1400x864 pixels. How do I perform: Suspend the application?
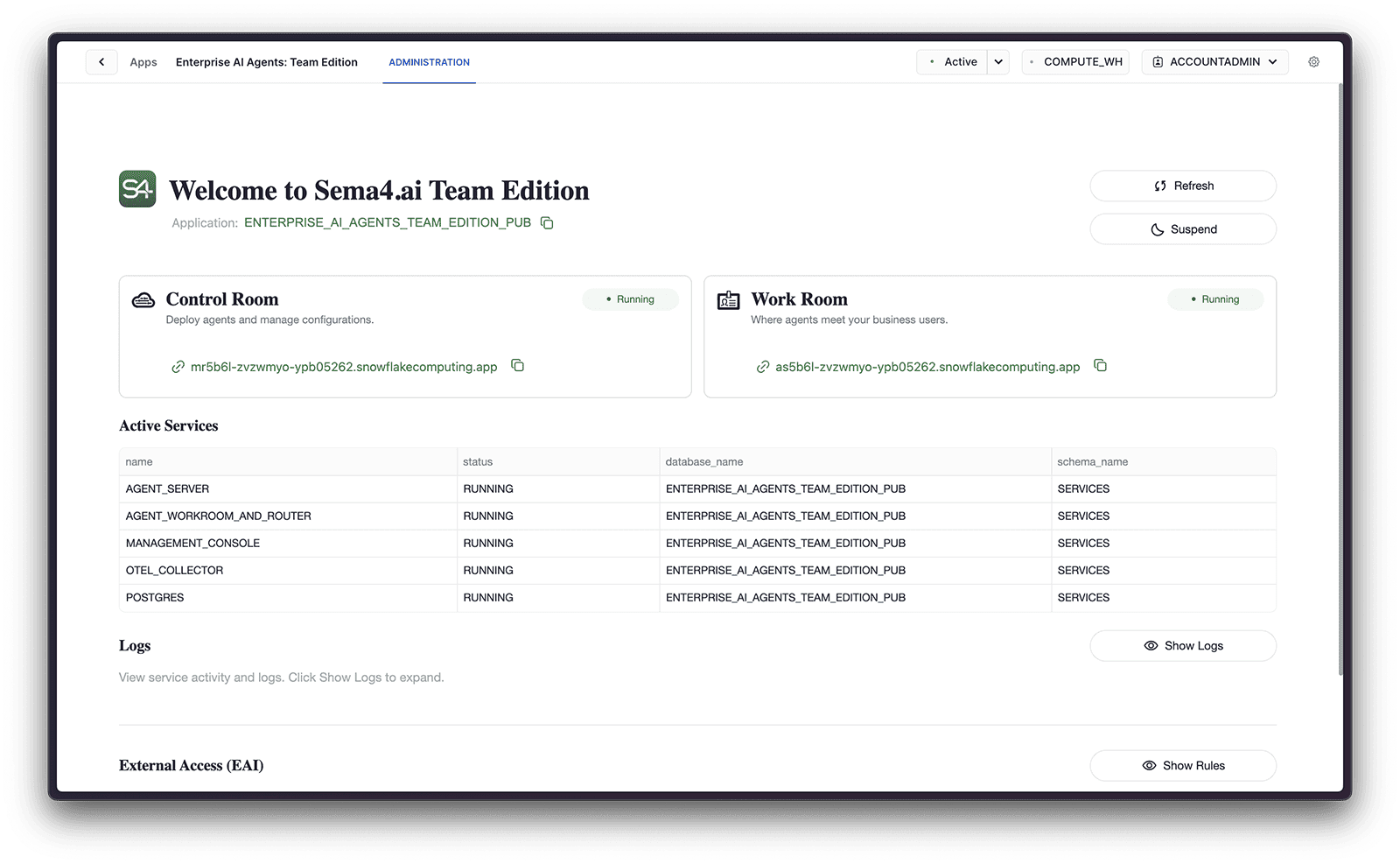pos(1182,228)
